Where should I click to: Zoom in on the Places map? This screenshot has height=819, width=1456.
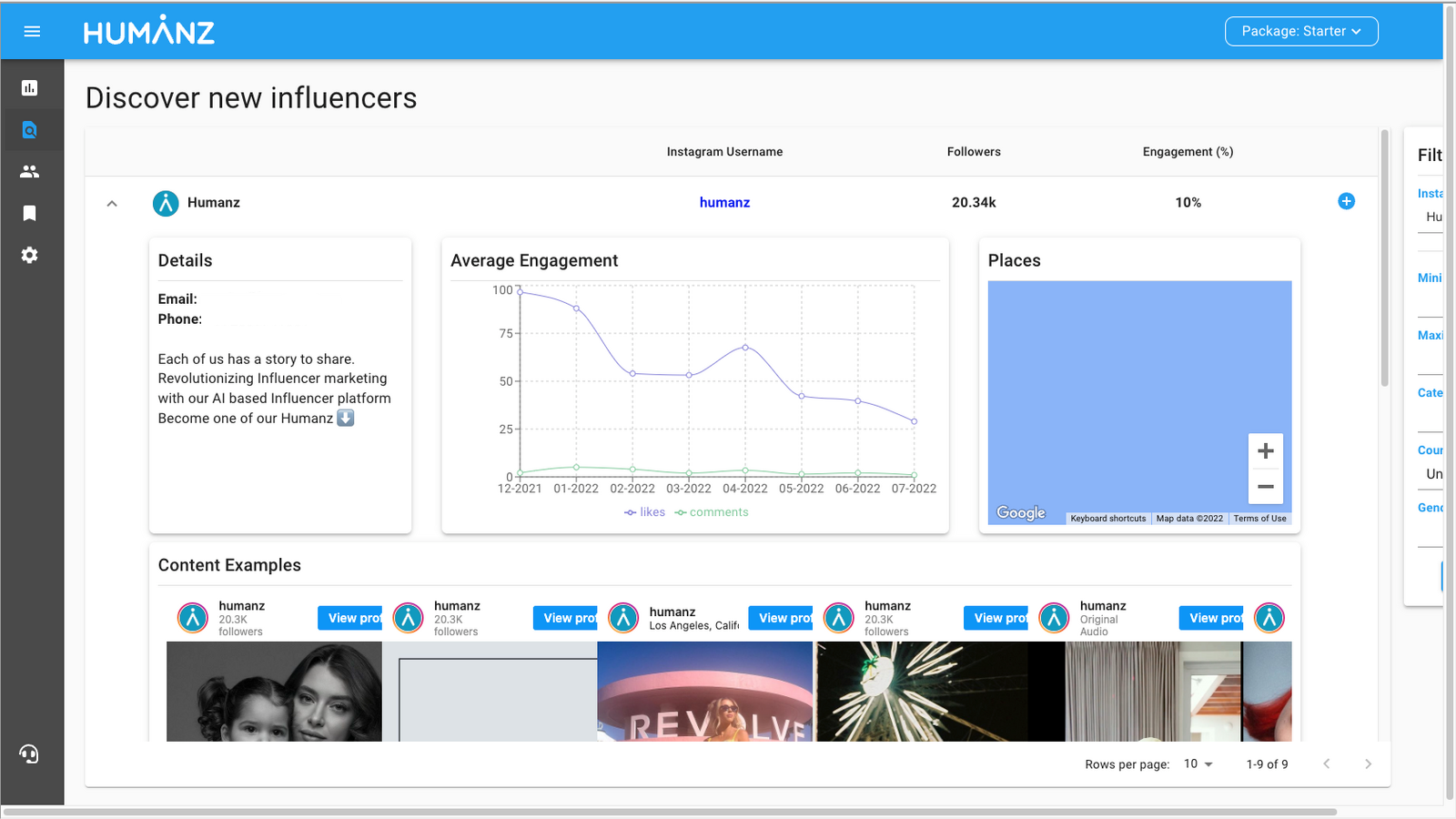click(1266, 451)
